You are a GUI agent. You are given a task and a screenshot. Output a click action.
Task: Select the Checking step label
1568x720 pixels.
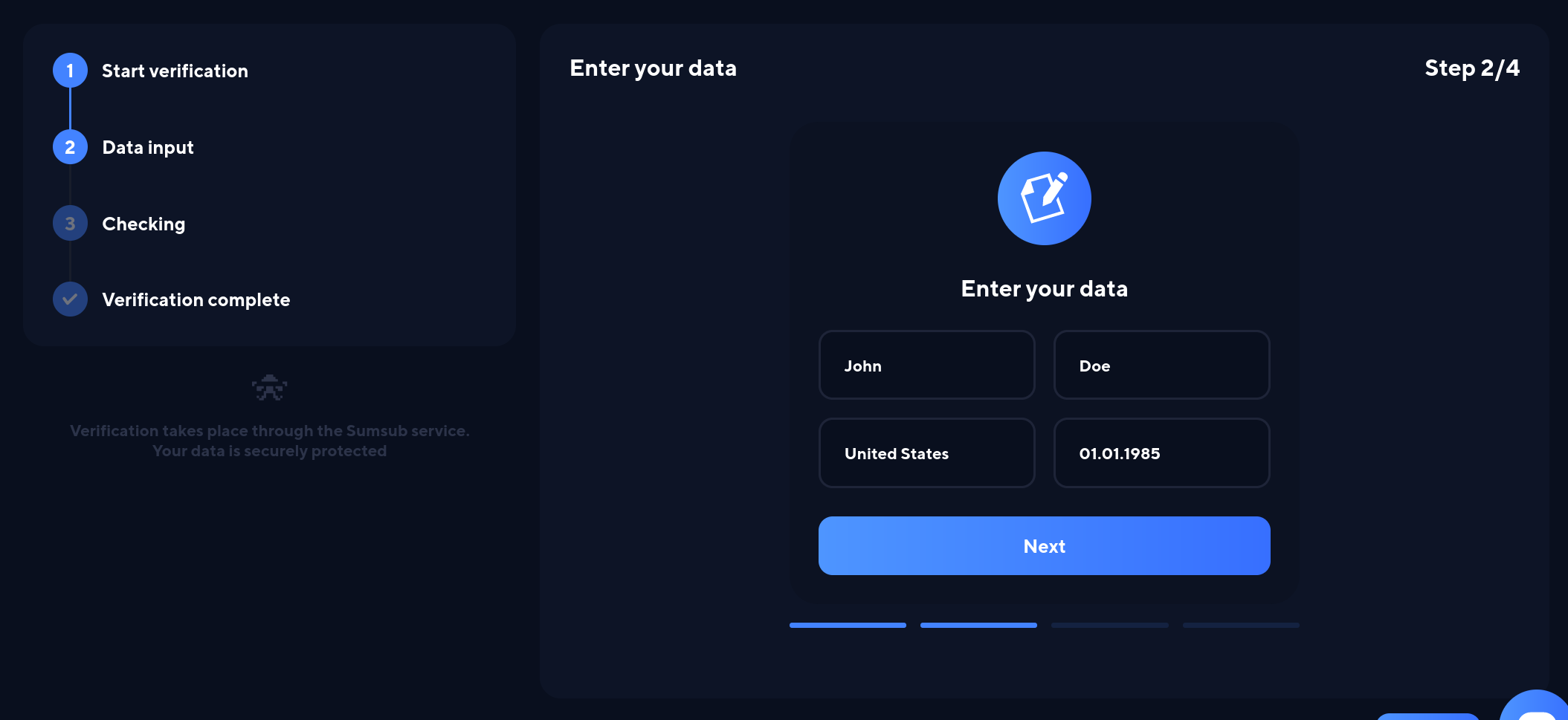coord(143,224)
